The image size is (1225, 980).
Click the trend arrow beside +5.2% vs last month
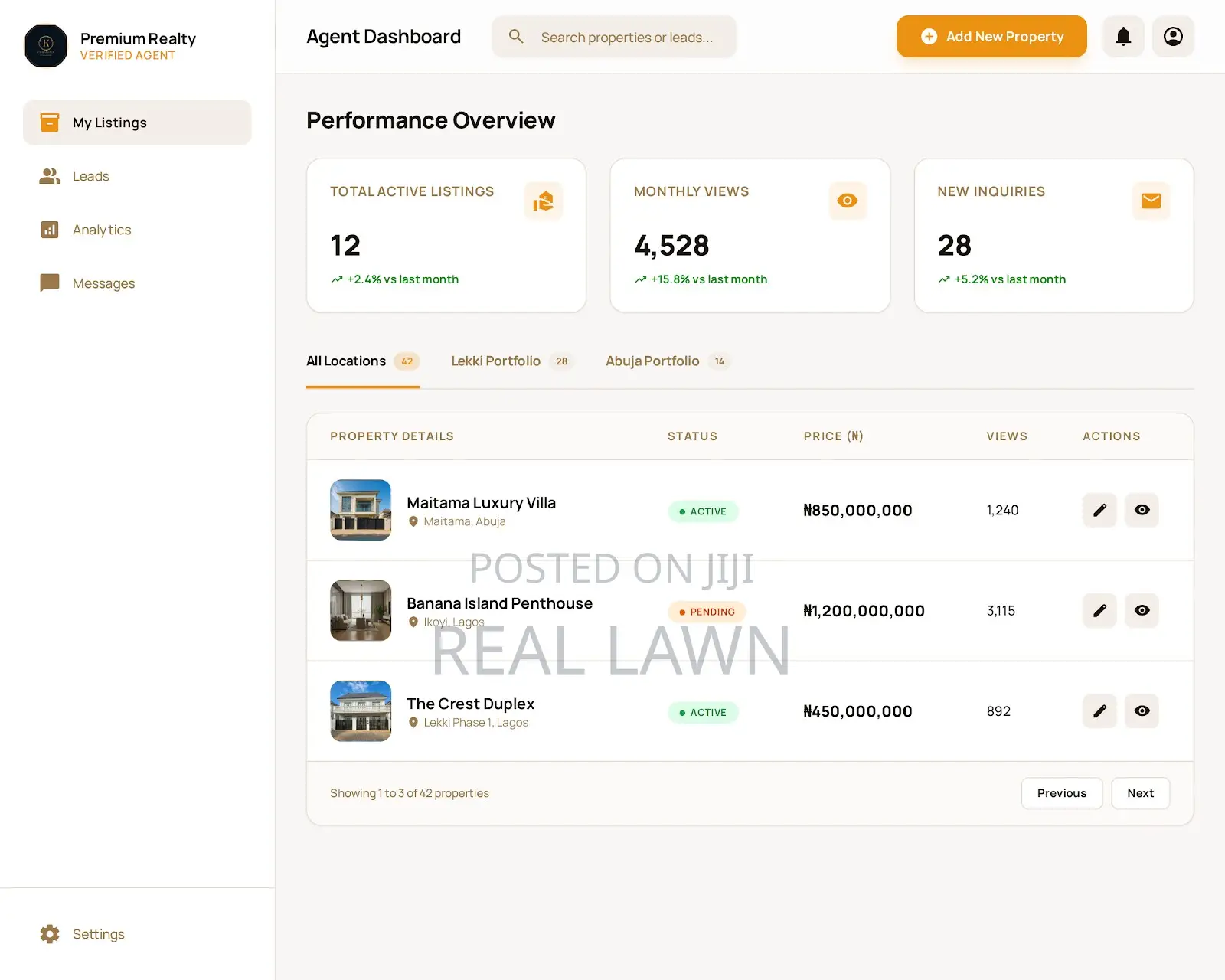pyautogui.click(x=944, y=279)
